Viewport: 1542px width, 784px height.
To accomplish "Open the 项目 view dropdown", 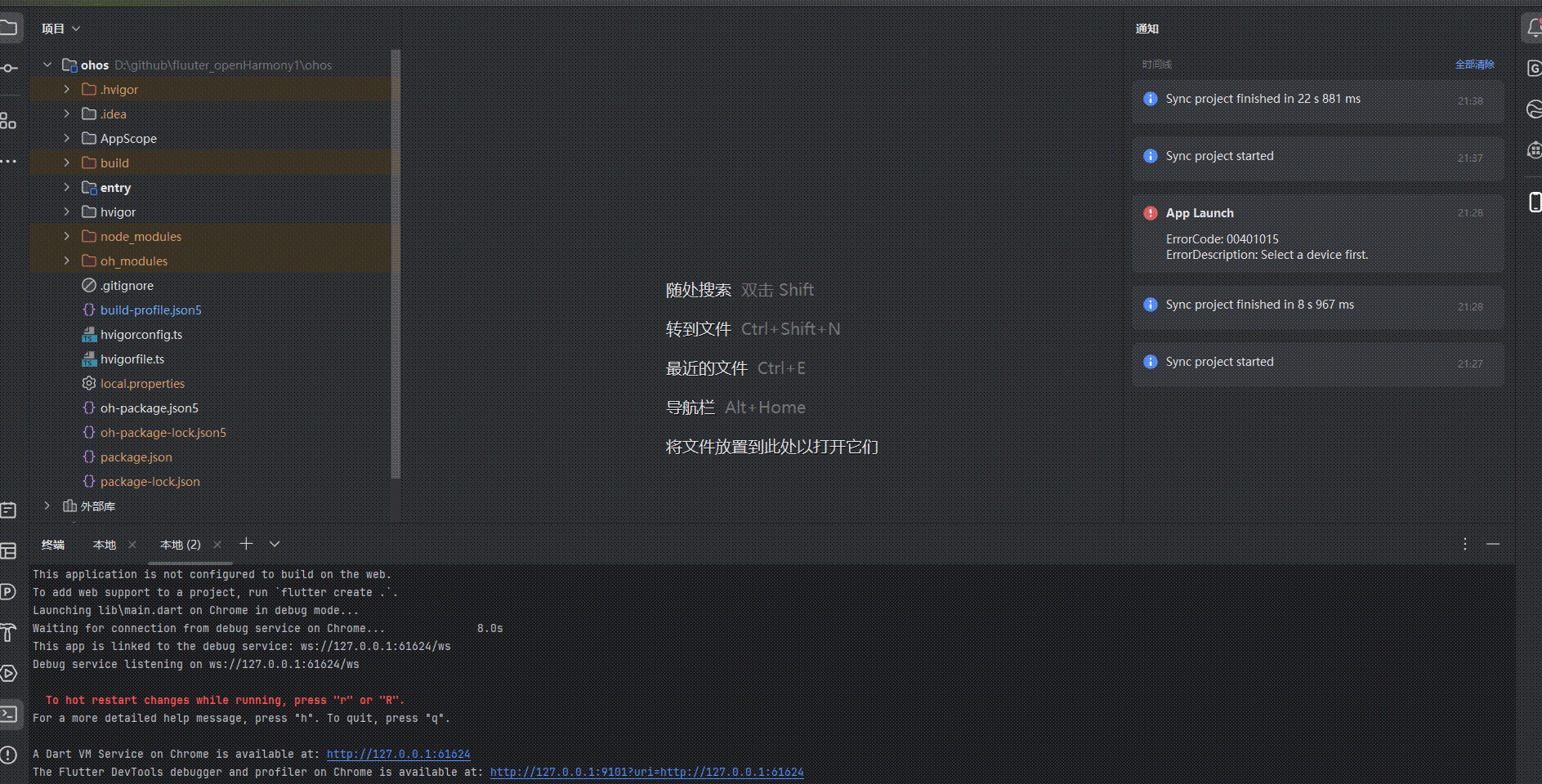I will pos(60,27).
